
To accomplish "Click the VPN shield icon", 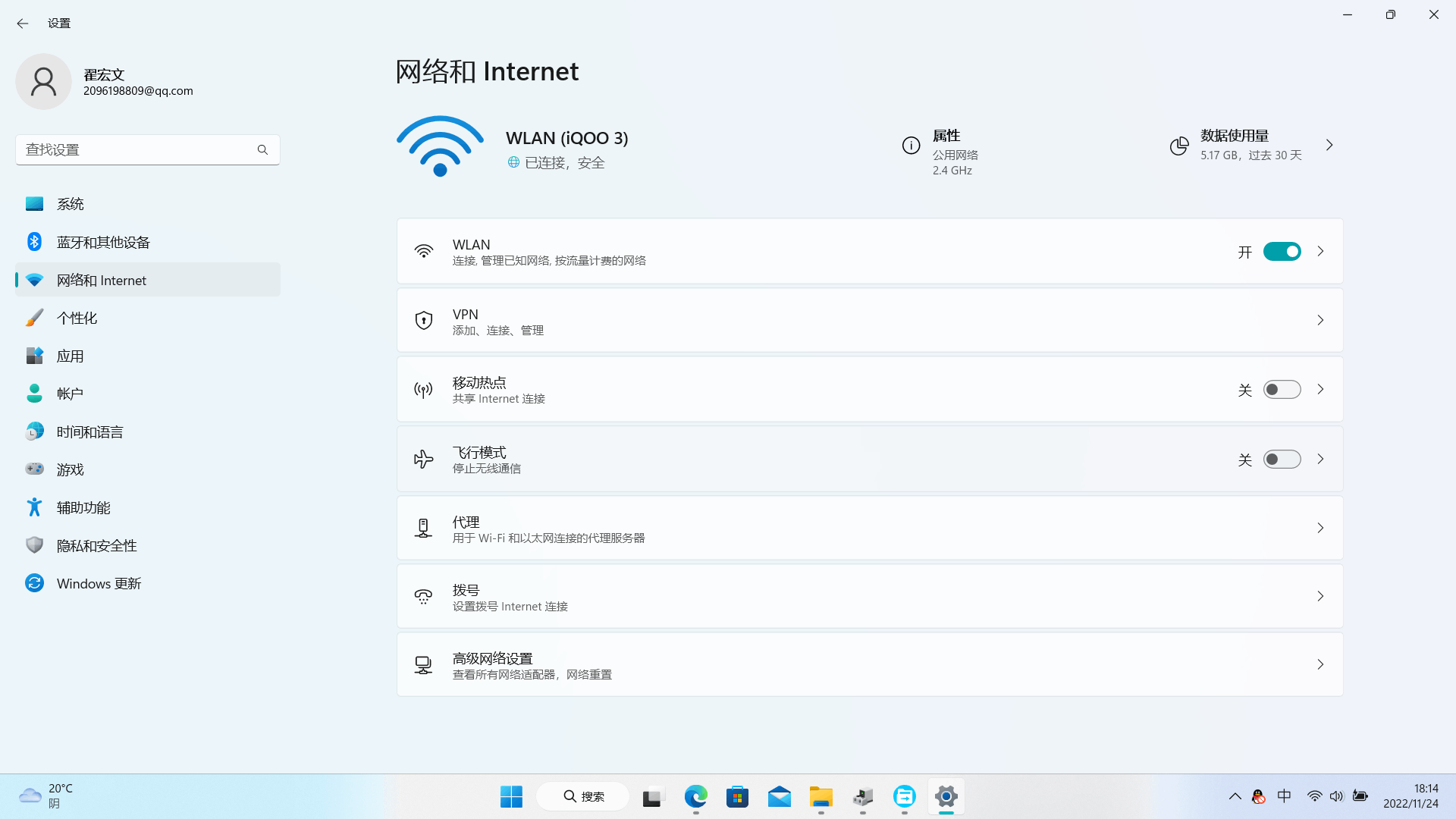I will 423,320.
